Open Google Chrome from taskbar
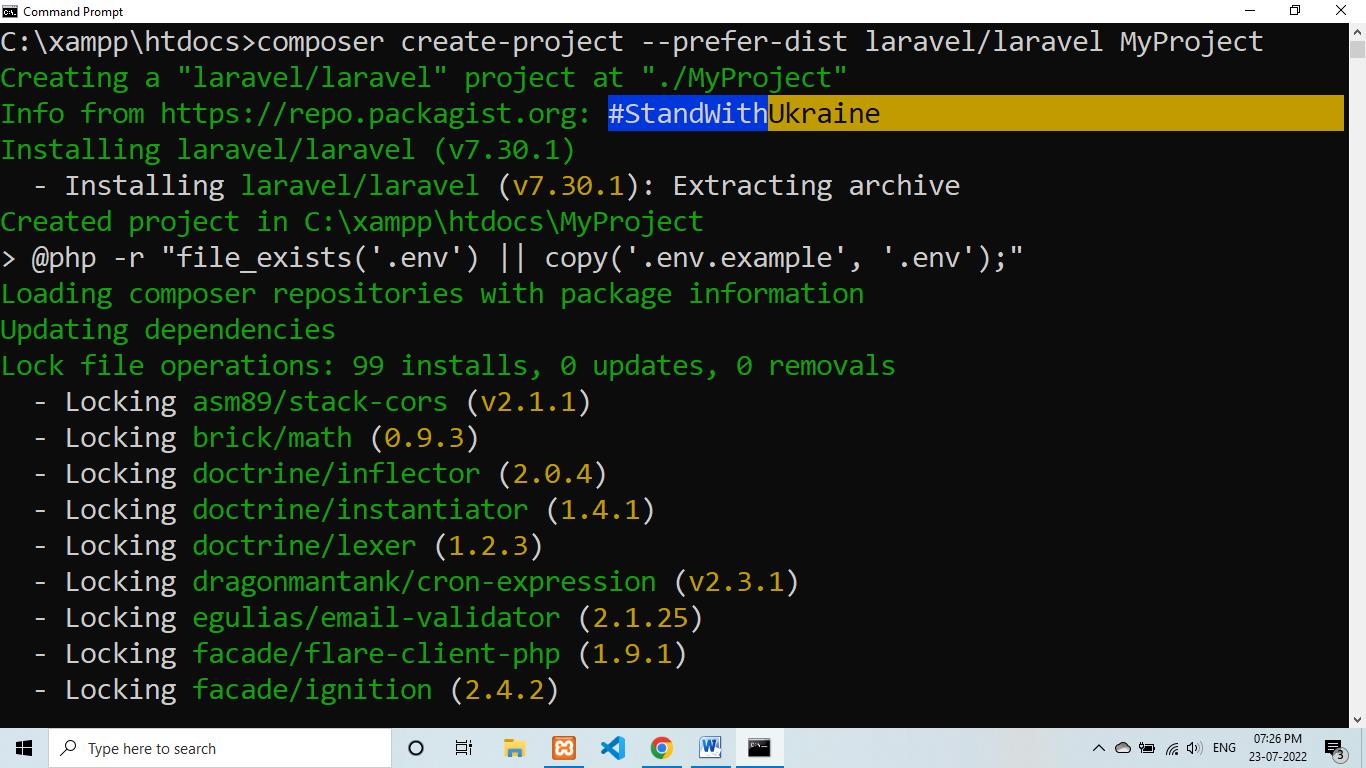Image resolution: width=1366 pixels, height=768 pixels. click(x=661, y=748)
